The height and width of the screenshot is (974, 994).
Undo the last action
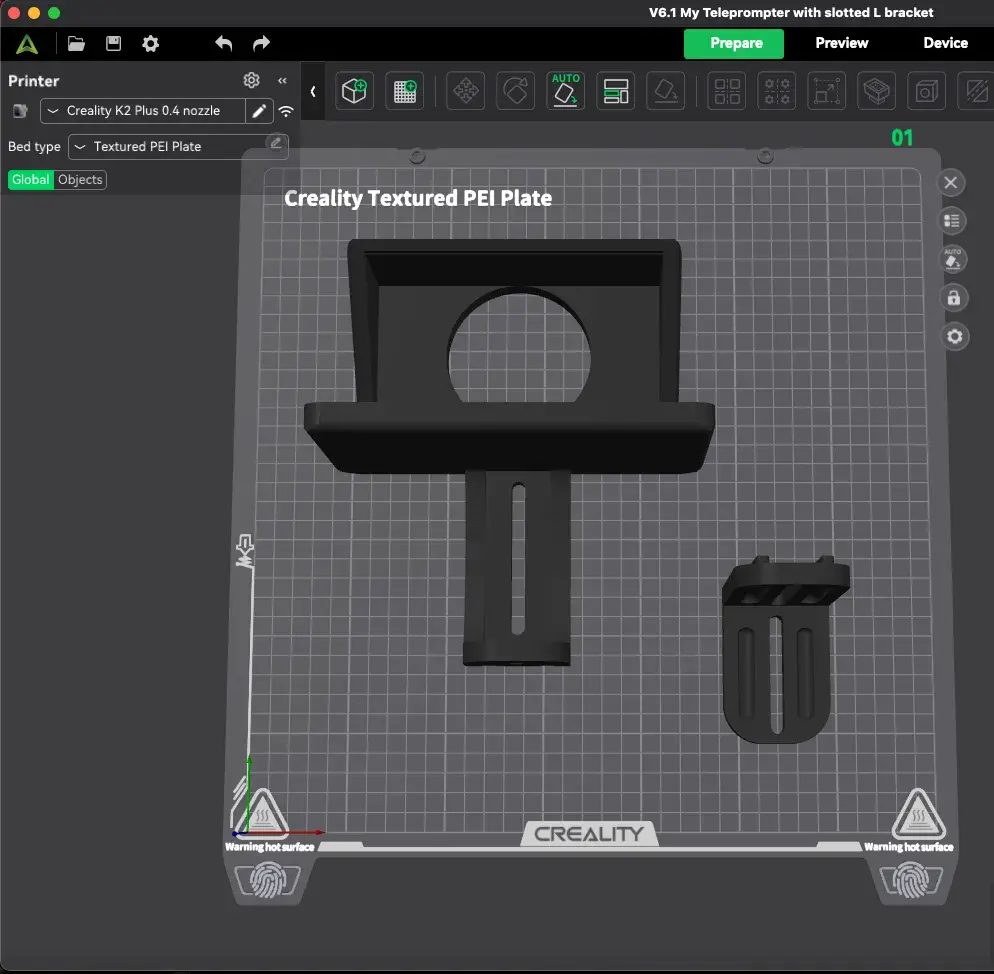(x=224, y=43)
